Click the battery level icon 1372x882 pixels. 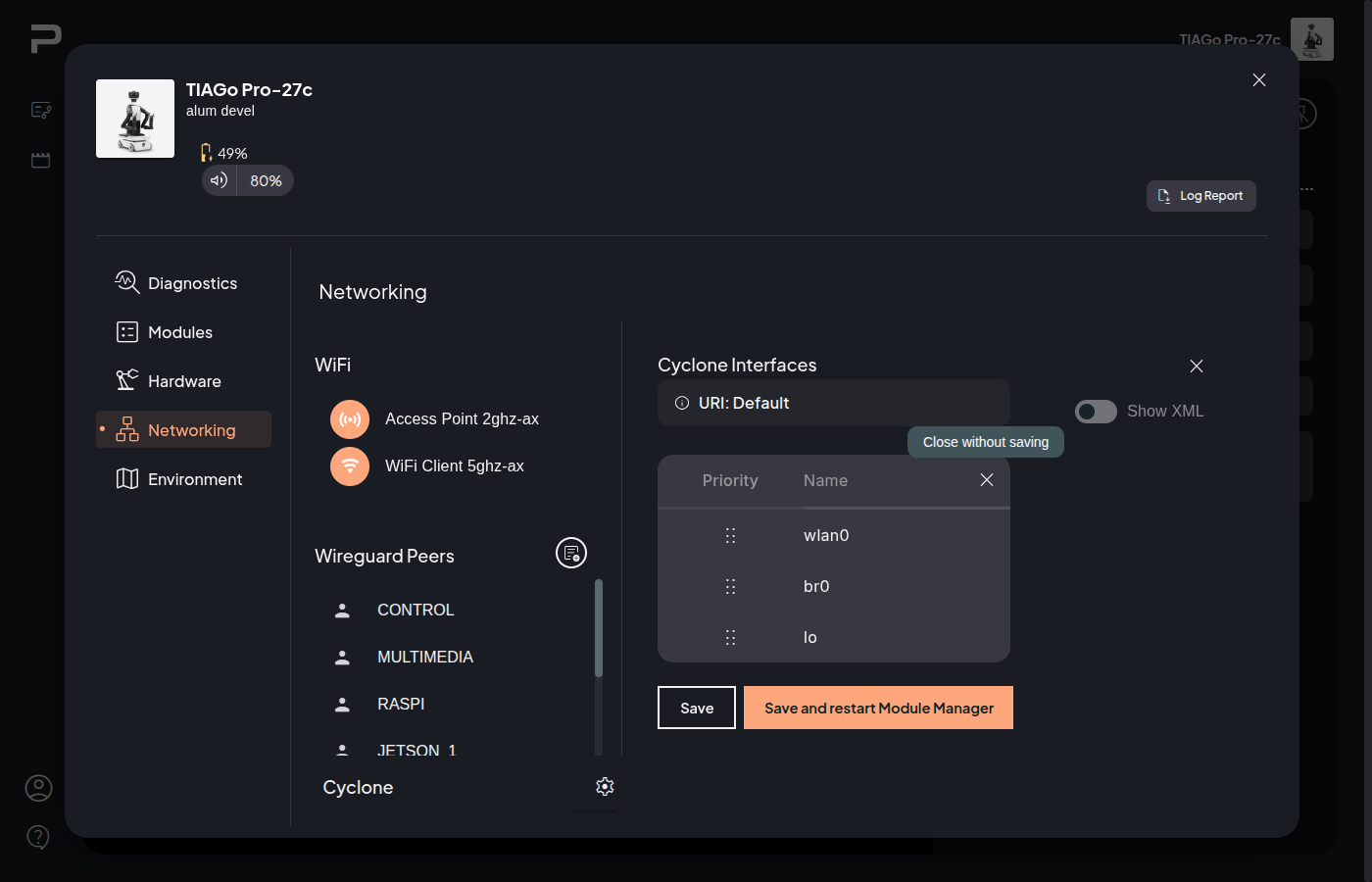[206, 153]
